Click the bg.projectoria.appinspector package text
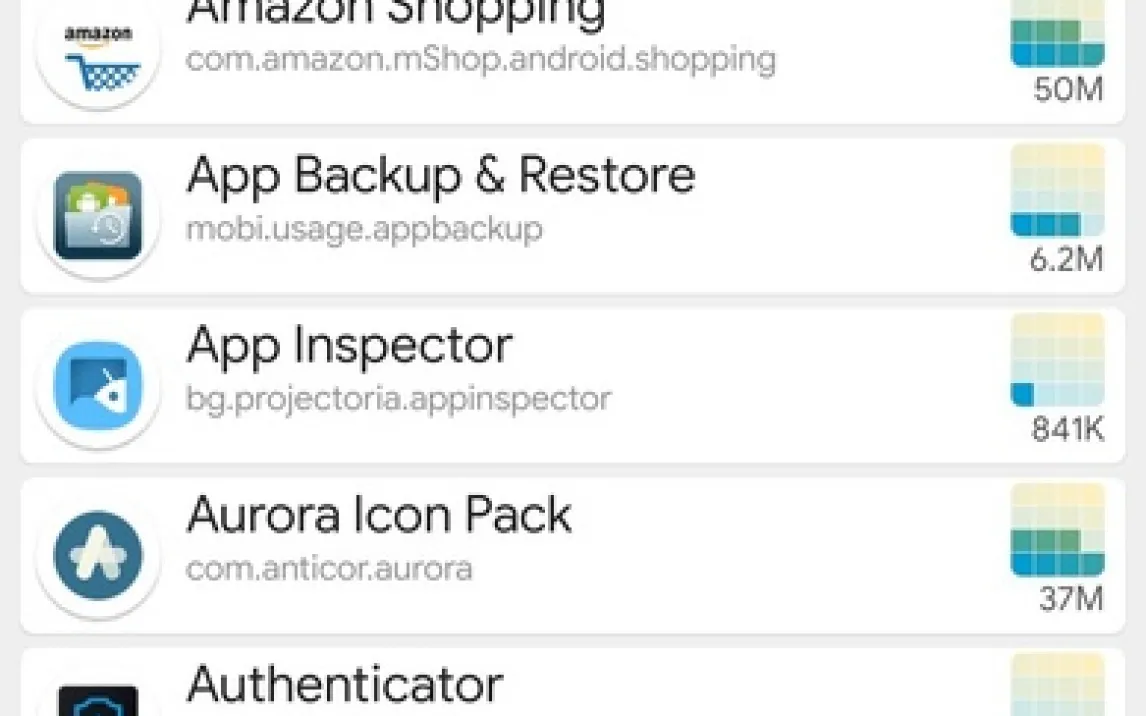Screen dimensions: 1146x716 [x=398, y=398]
